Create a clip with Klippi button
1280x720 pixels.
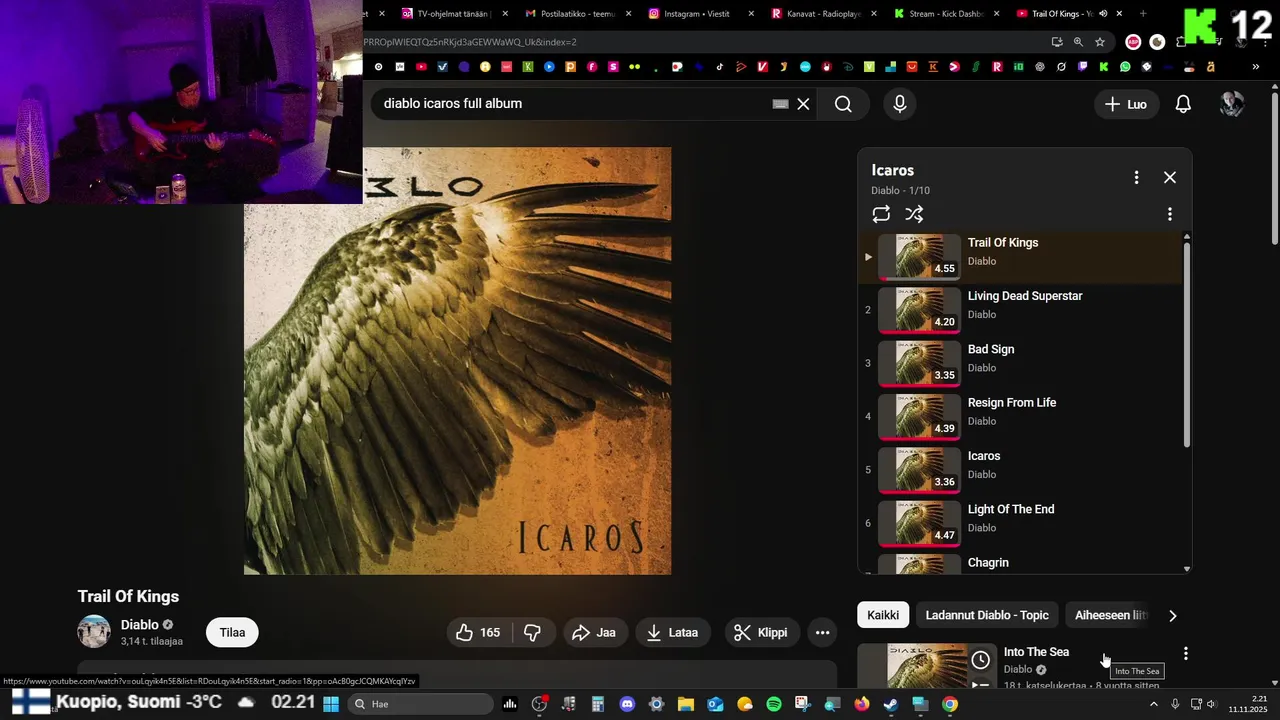pyautogui.click(x=761, y=632)
